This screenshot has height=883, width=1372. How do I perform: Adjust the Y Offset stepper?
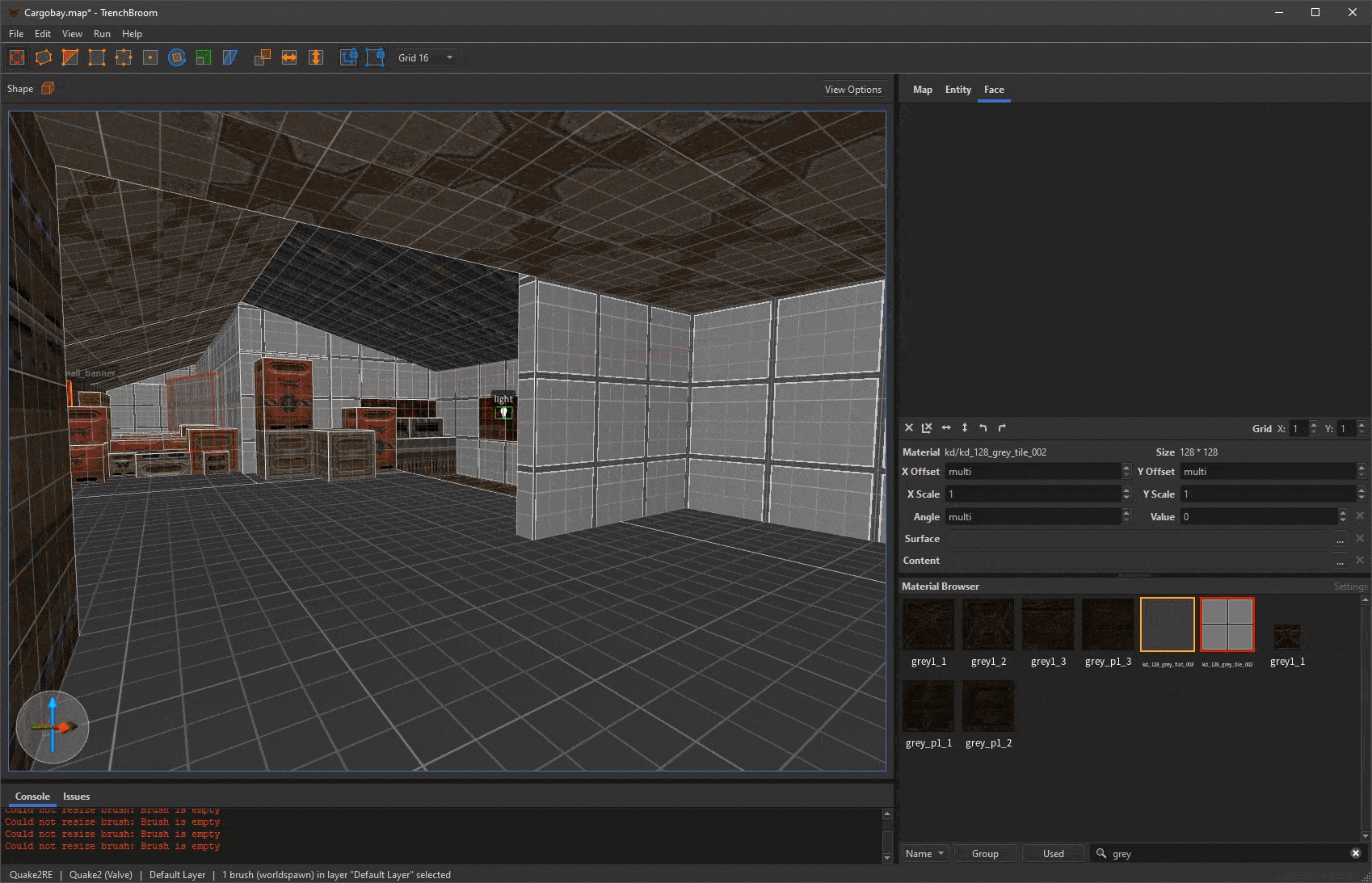1361,471
